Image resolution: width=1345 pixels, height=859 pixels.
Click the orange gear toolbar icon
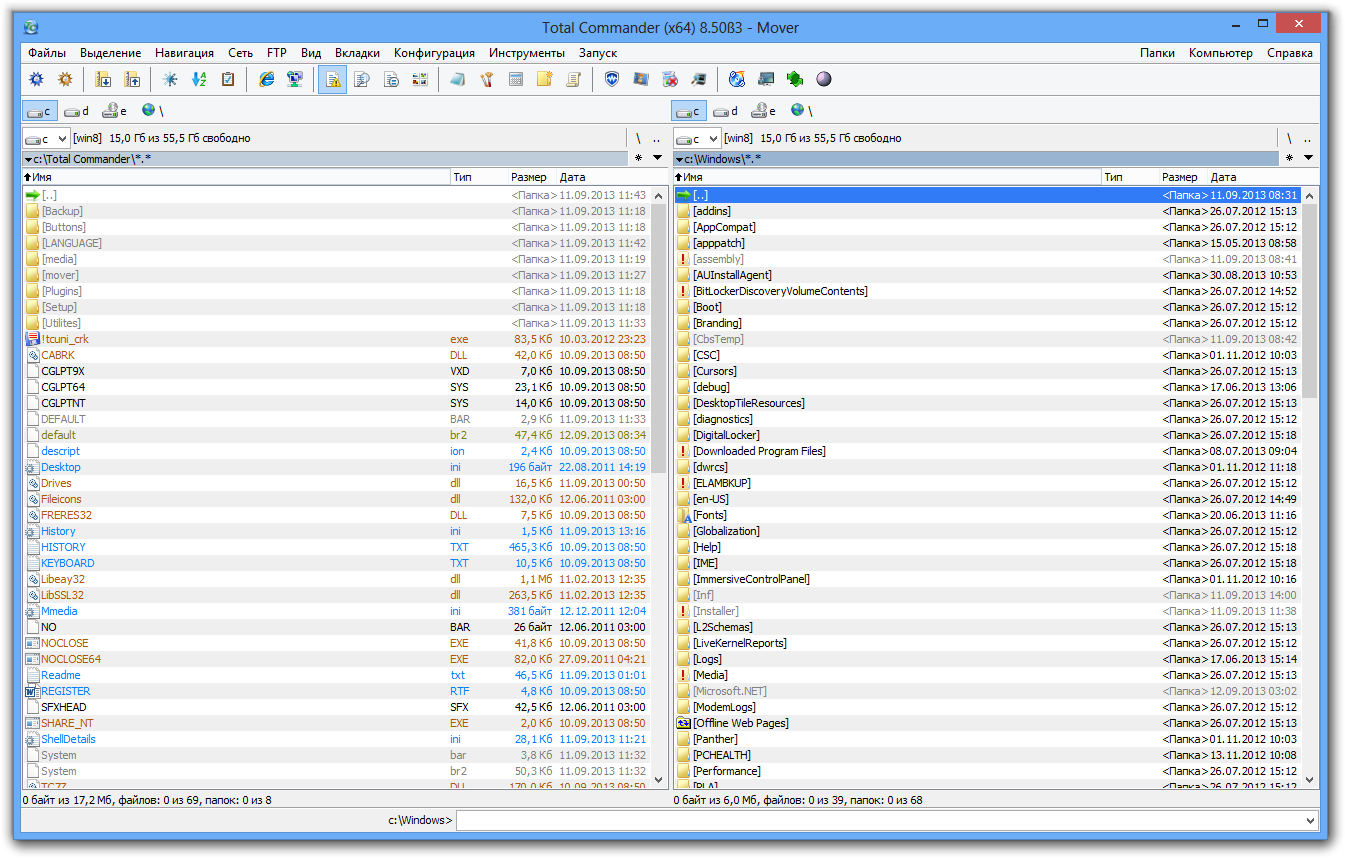[66, 80]
